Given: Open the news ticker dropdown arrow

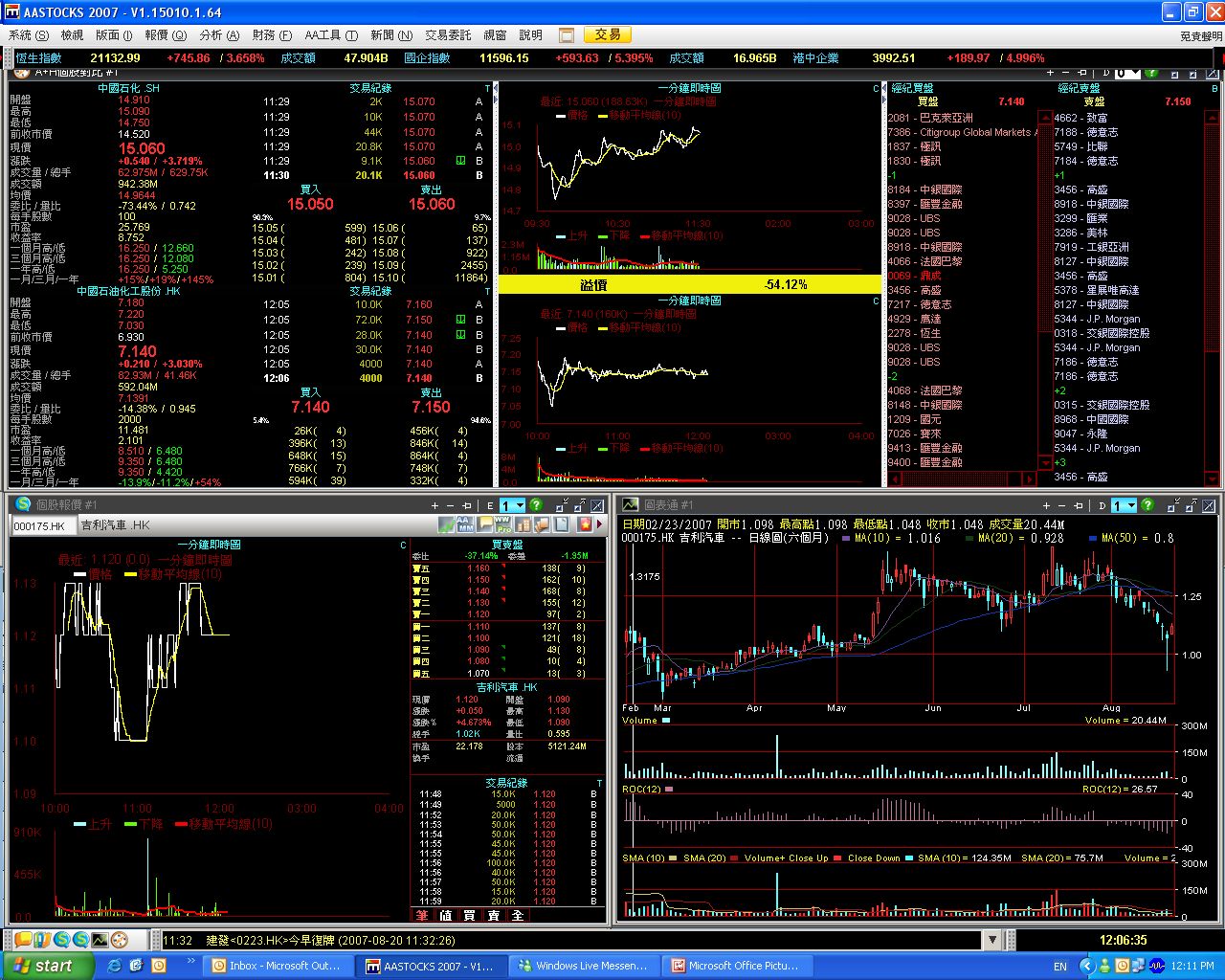Looking at the screenshot, I should click(x=991, y=941).
